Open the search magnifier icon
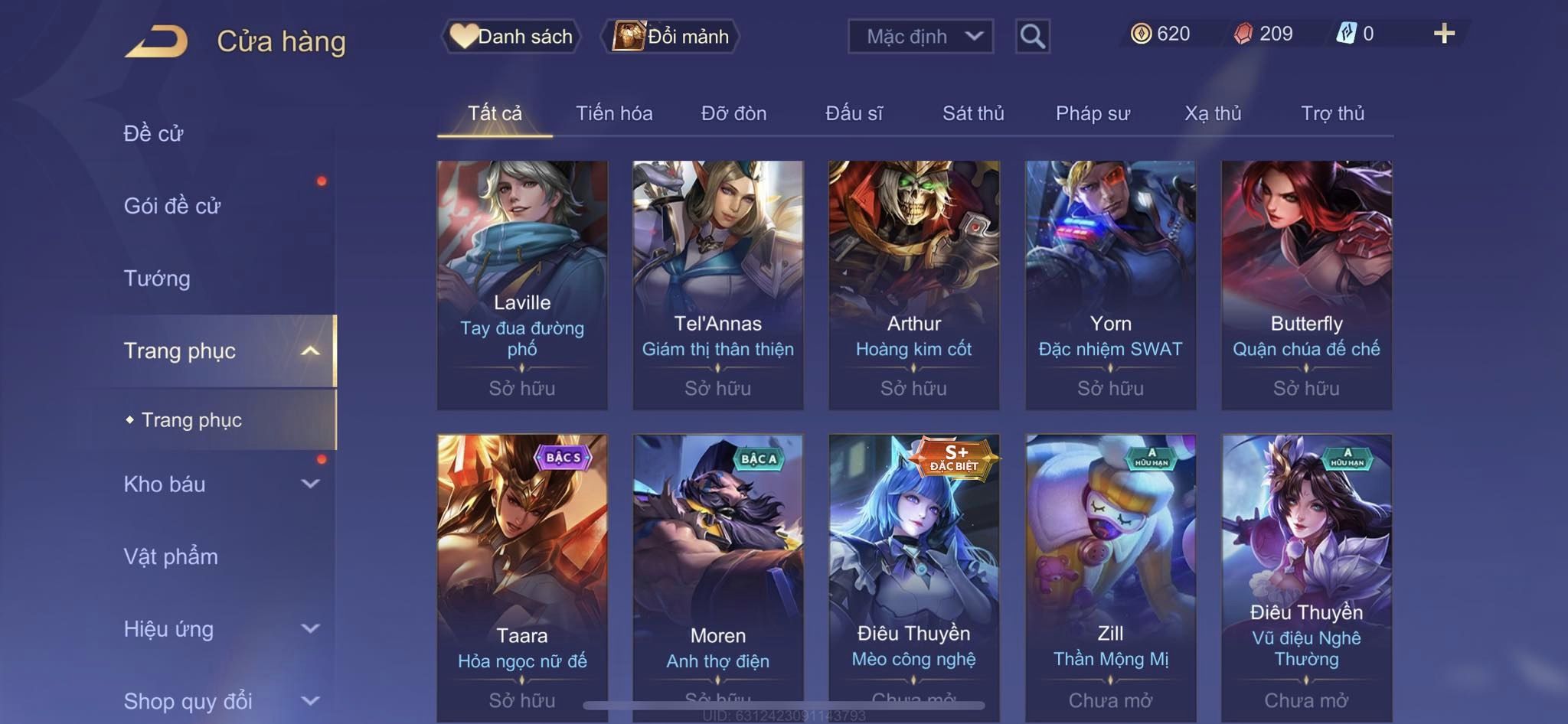The height and width of the screenshot is (724, 1568). click(x=1032, y=36)
